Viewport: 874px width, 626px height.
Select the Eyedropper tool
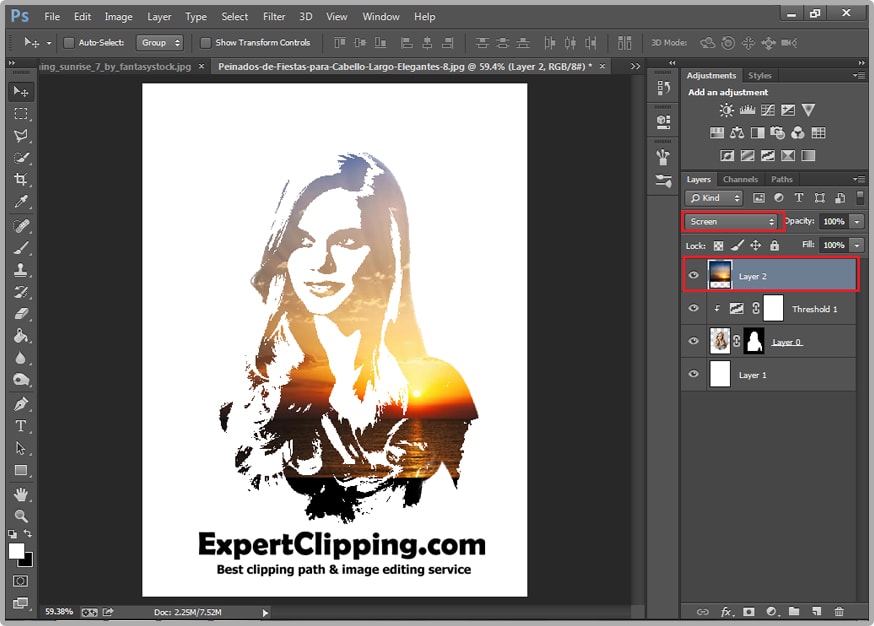(20, 203)
